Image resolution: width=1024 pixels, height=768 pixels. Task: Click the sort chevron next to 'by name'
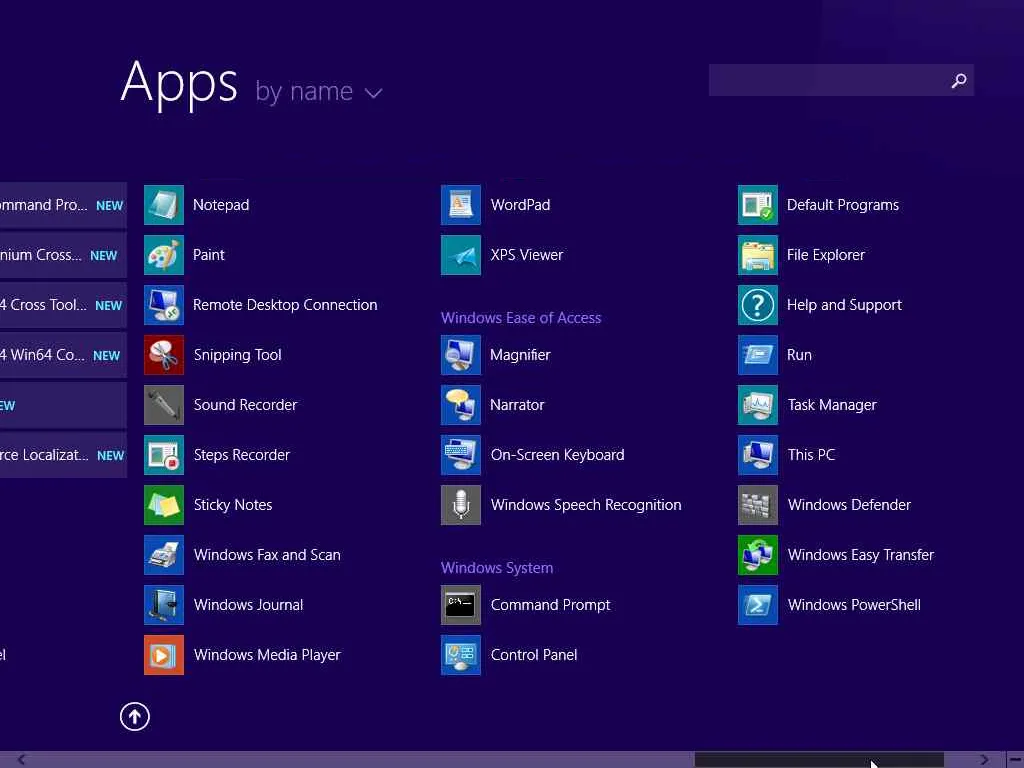pyautogui.click(x=374, y=93)
